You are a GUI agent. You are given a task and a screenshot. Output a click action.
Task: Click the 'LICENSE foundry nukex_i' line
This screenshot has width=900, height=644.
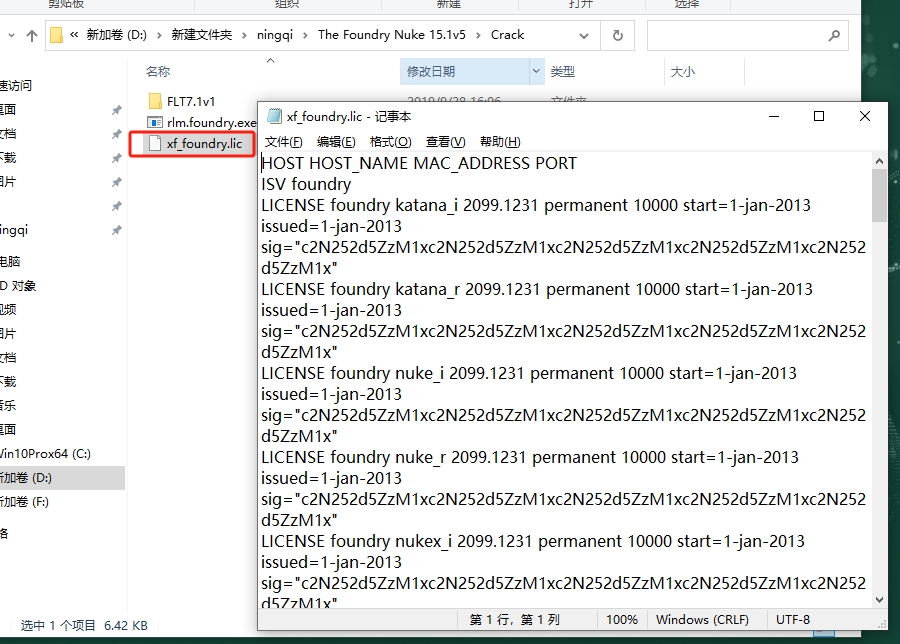coord(533,541)
